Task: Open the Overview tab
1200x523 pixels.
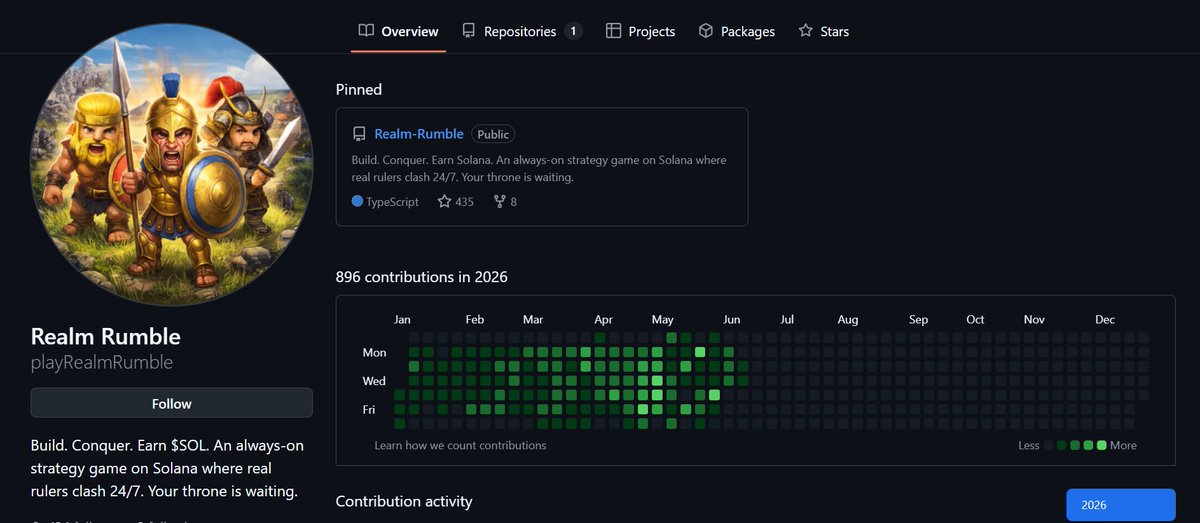Action: tap(398, 31)
